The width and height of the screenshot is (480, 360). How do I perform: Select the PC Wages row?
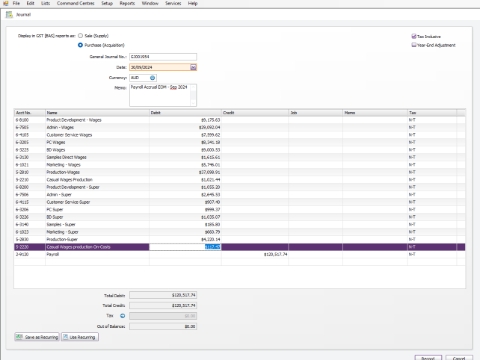[x=240, y=142]
